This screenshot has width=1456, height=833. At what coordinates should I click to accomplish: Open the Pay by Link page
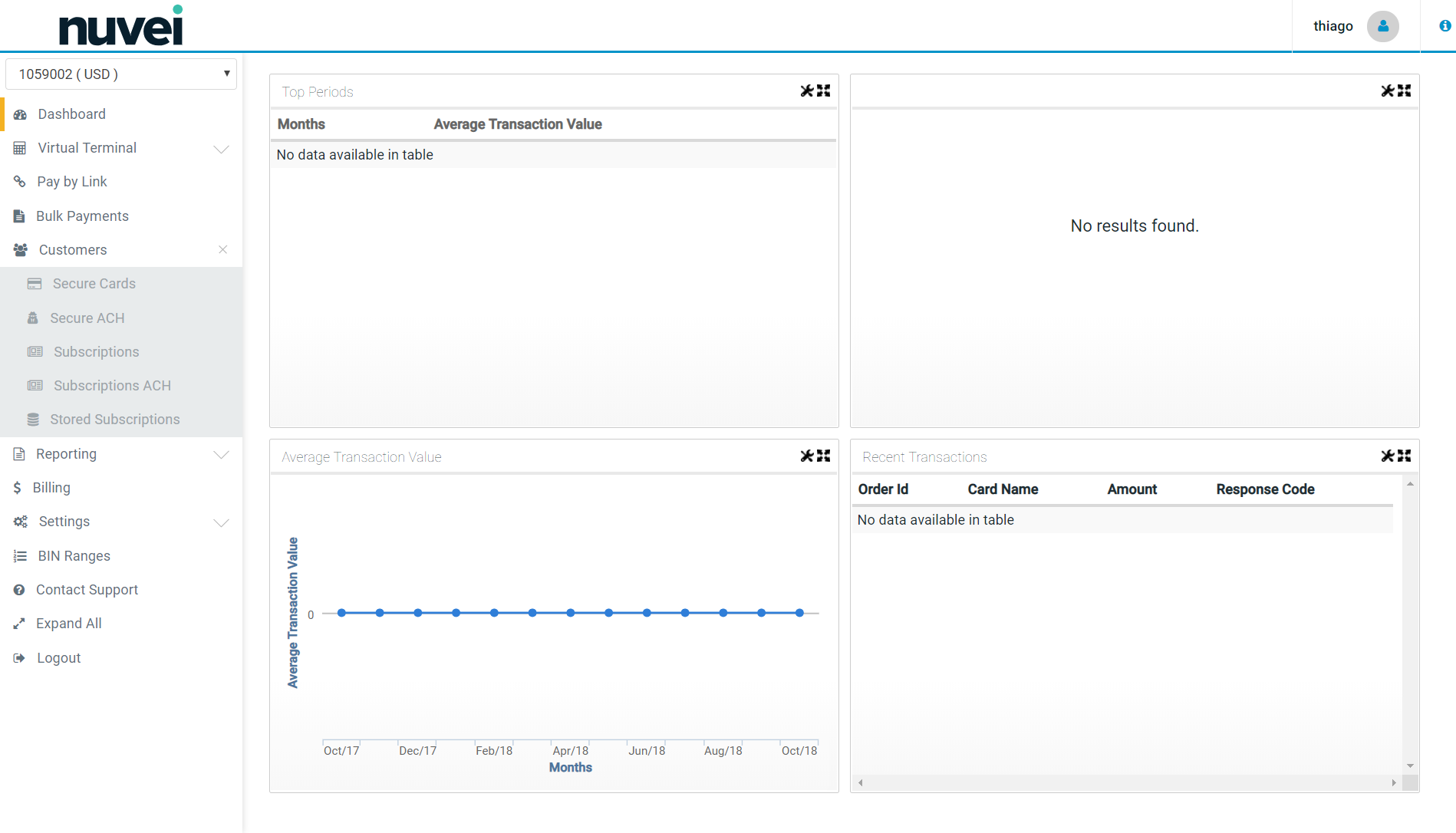(x=71, y=182)
